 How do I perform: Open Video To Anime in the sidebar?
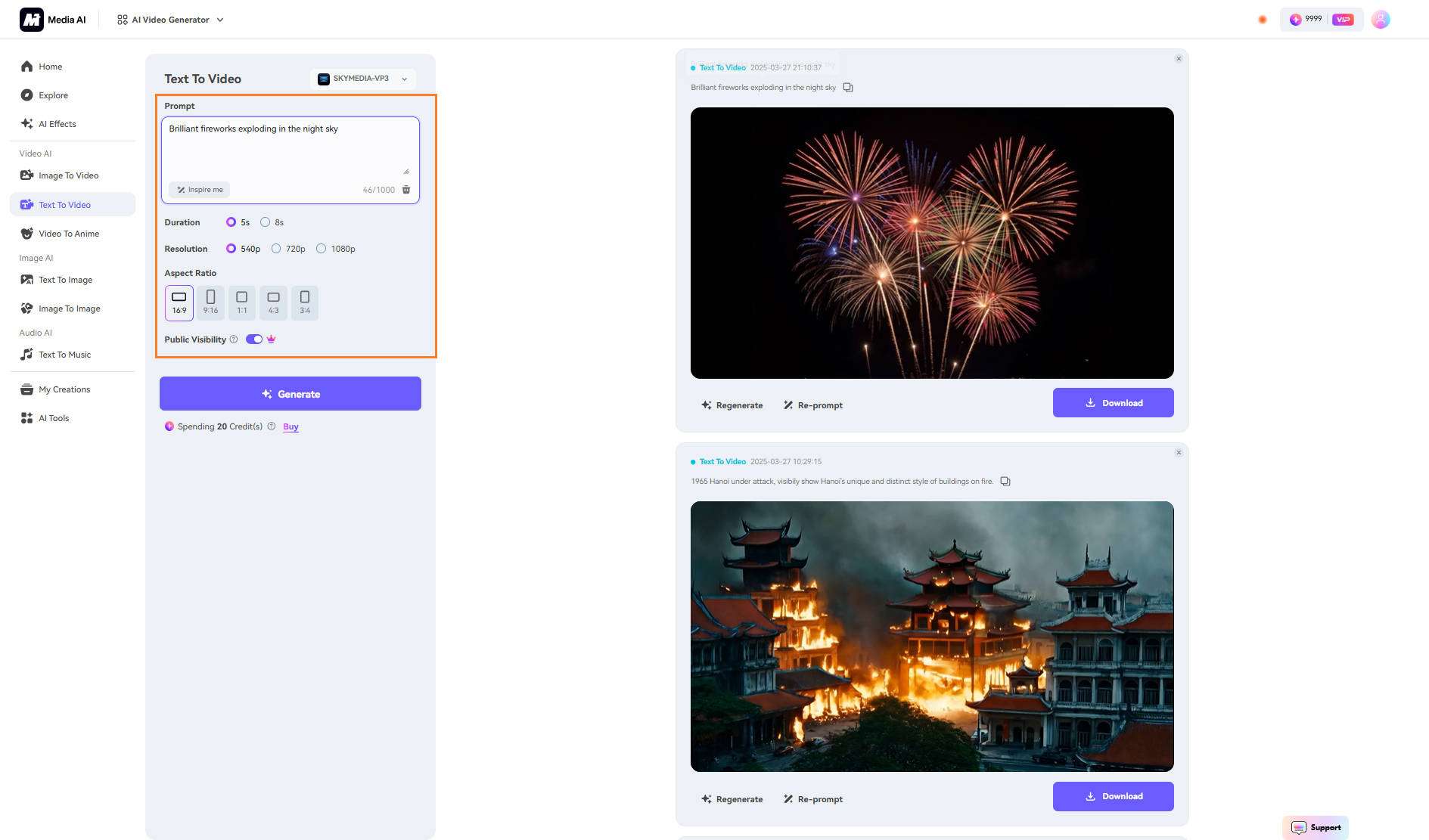pyautogui.click(x=73, y=234)
